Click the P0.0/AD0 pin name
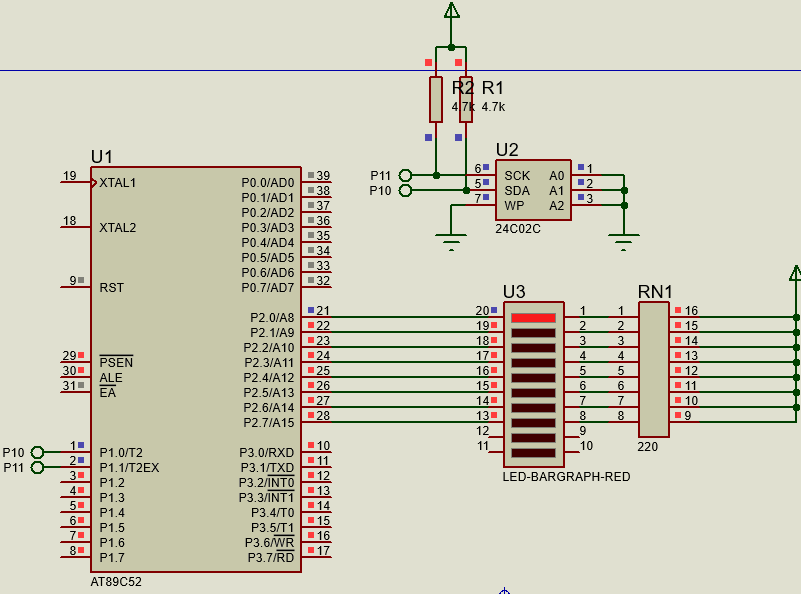The height and width of the screenshot is (594, 801). tap(268, 183)
